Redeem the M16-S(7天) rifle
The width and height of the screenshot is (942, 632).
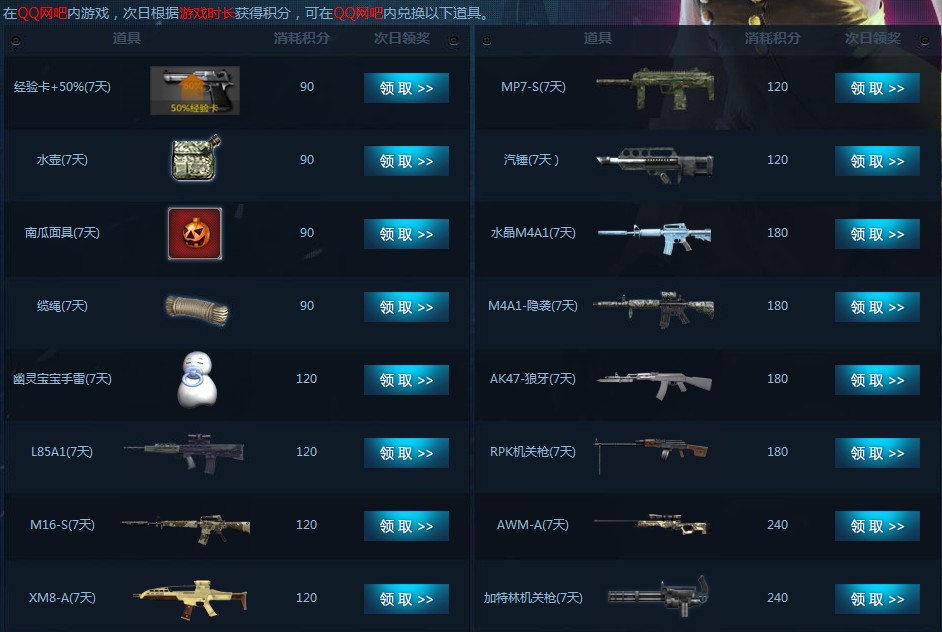(406, 526)
